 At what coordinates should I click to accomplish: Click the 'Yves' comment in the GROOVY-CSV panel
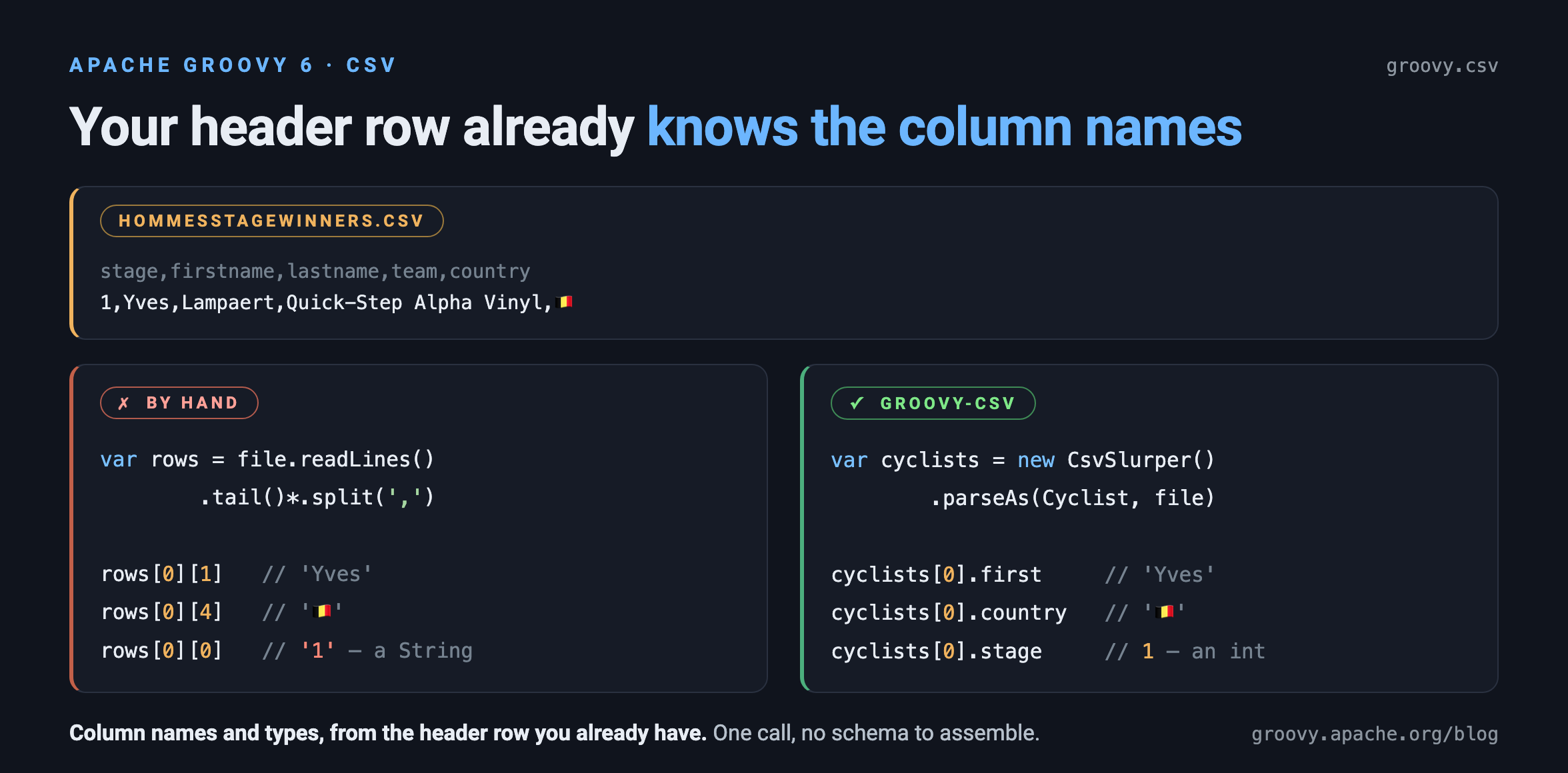tap(1179, 574)
